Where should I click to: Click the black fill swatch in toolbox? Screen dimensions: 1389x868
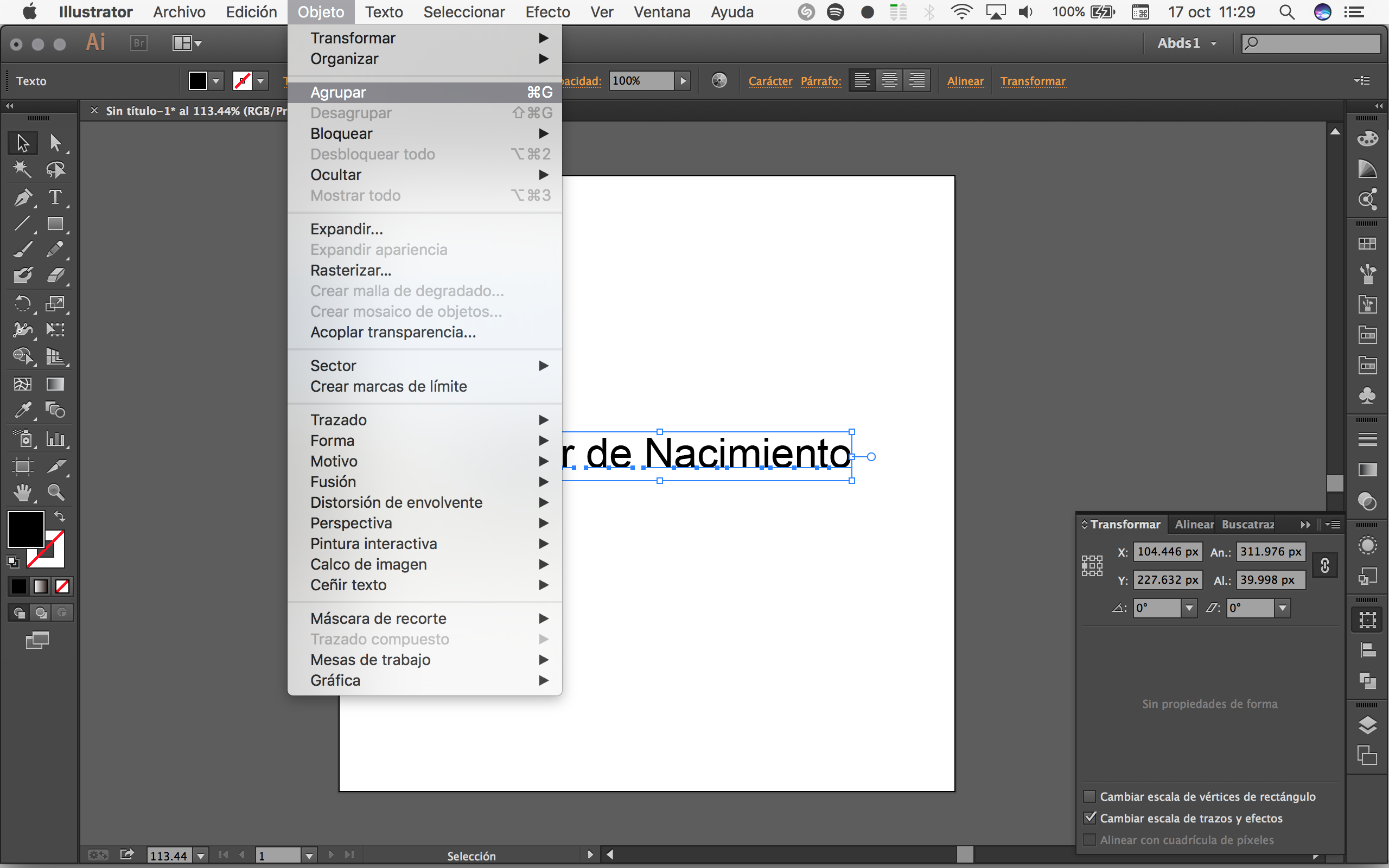26,529
